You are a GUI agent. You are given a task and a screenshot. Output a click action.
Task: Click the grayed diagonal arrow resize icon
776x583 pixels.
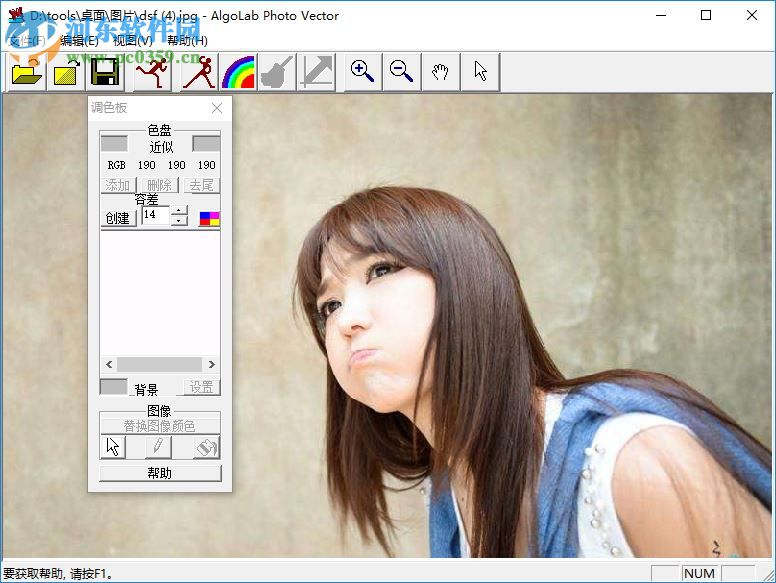317,72
